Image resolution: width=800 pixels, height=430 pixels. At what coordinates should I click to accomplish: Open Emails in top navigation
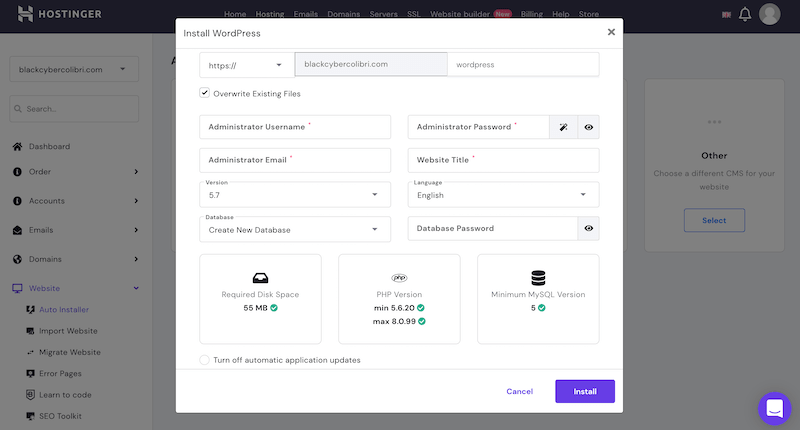[306, 14]
